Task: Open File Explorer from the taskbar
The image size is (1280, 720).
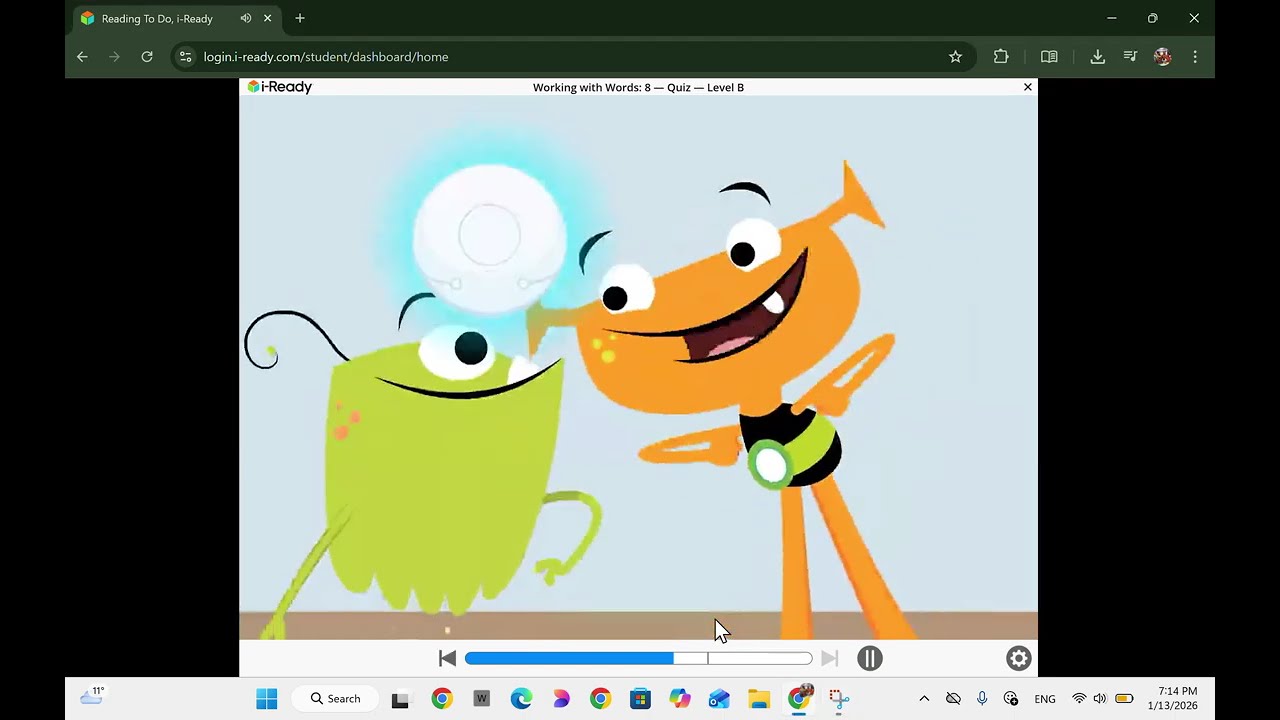Action: click(759, 699)
